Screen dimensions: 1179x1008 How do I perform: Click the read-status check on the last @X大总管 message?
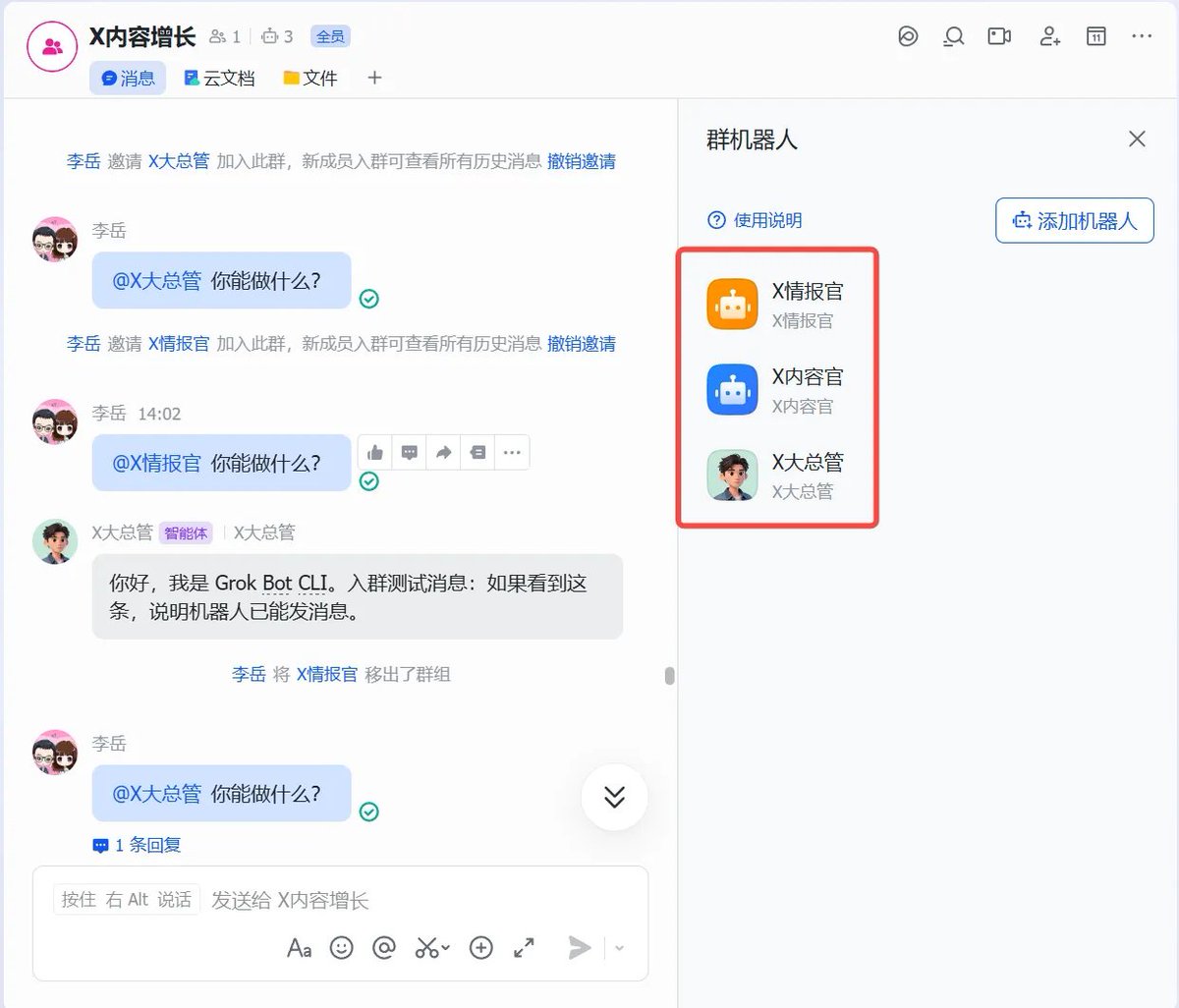[x=369, y=812]
